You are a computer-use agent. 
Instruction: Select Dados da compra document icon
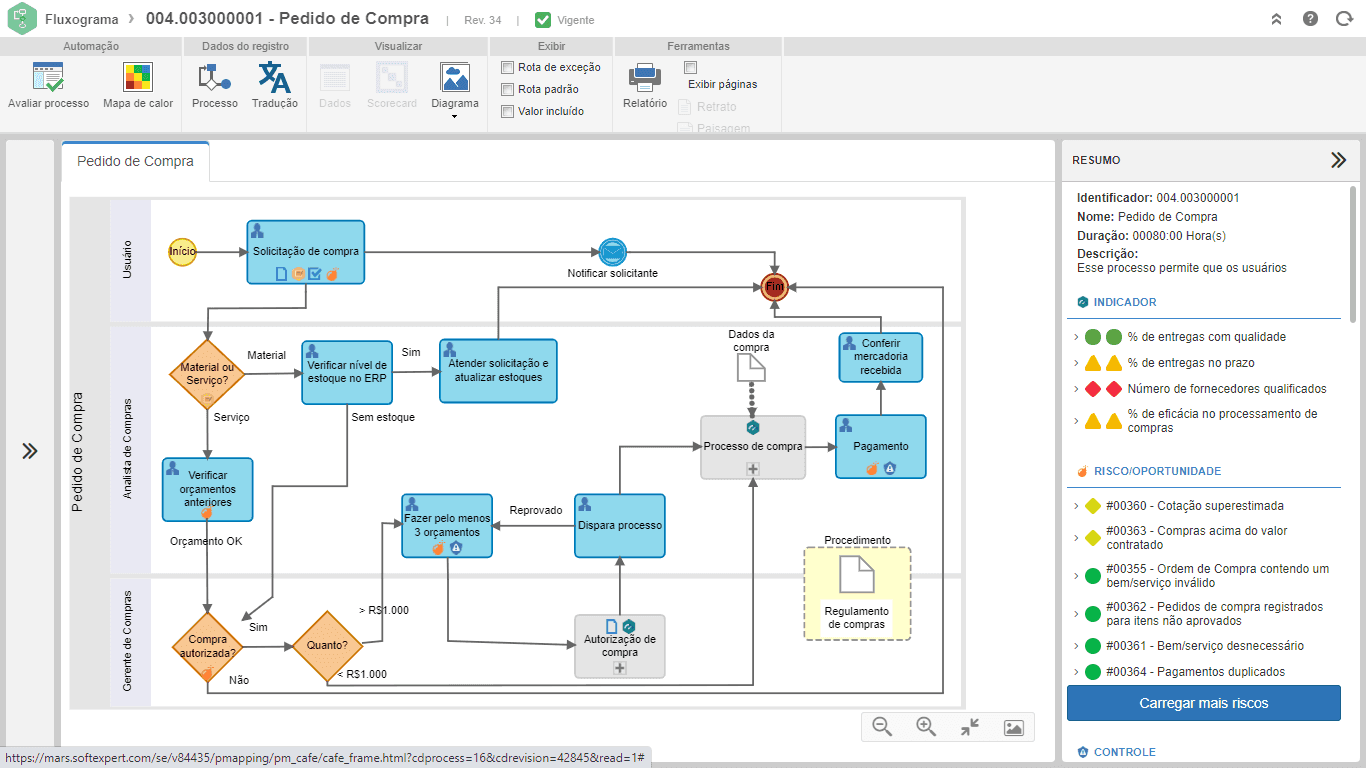(x=751, y=368)
